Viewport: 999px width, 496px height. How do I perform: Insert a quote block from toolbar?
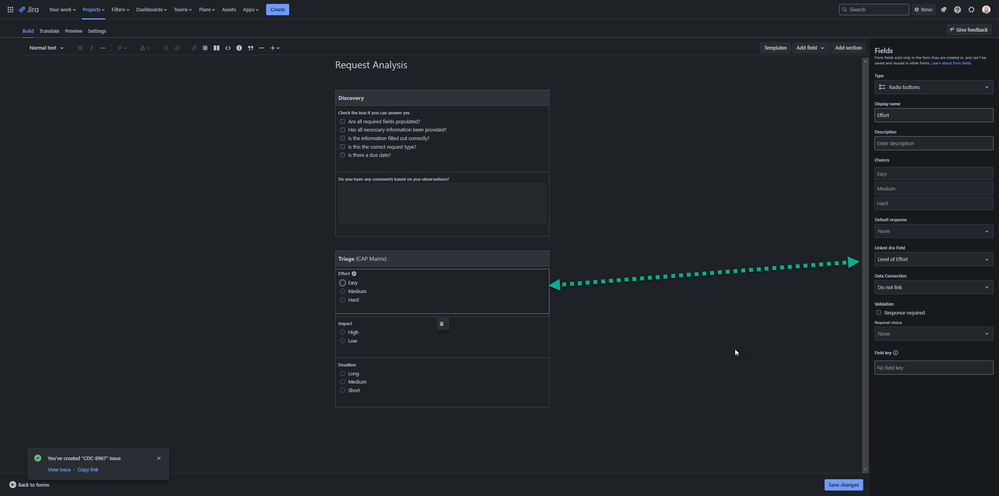click(x=250, y=48)
